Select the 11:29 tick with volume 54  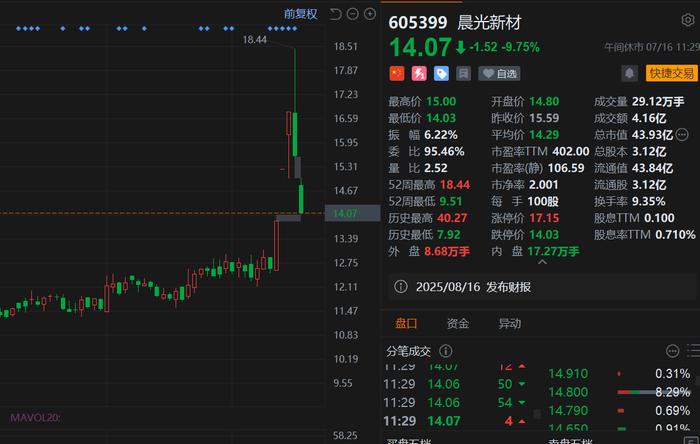tap(454, 403)
